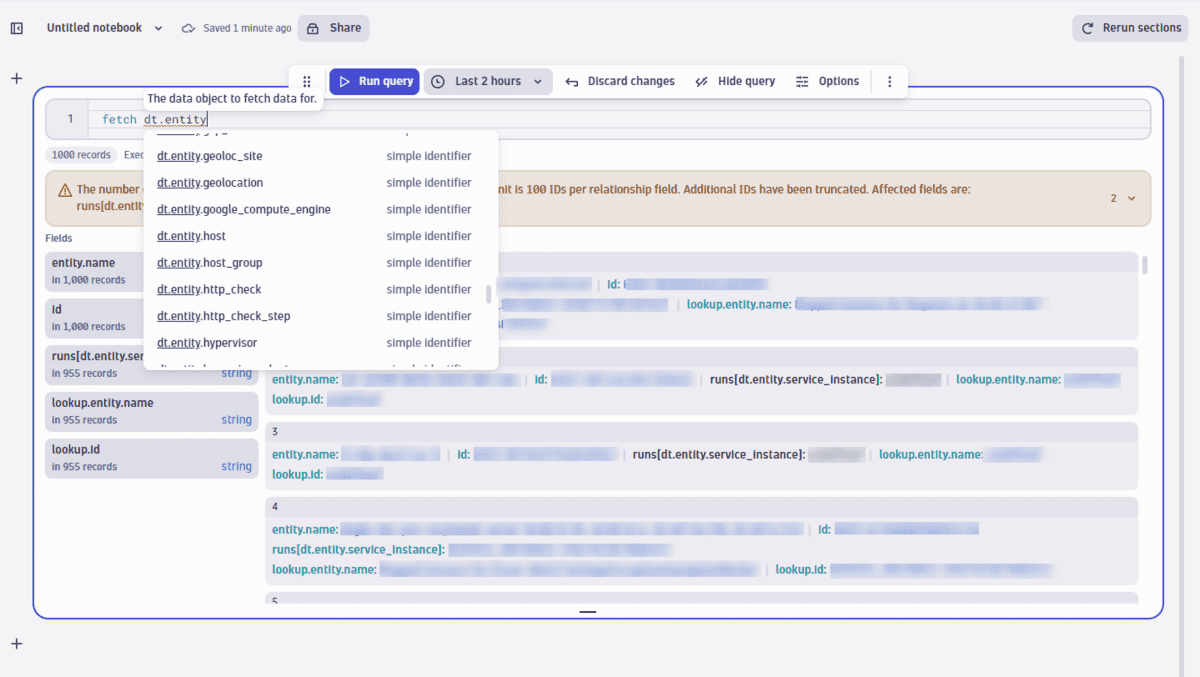1200x677 pixels.
Task: Click the Run query button
Action: point(374,81)
